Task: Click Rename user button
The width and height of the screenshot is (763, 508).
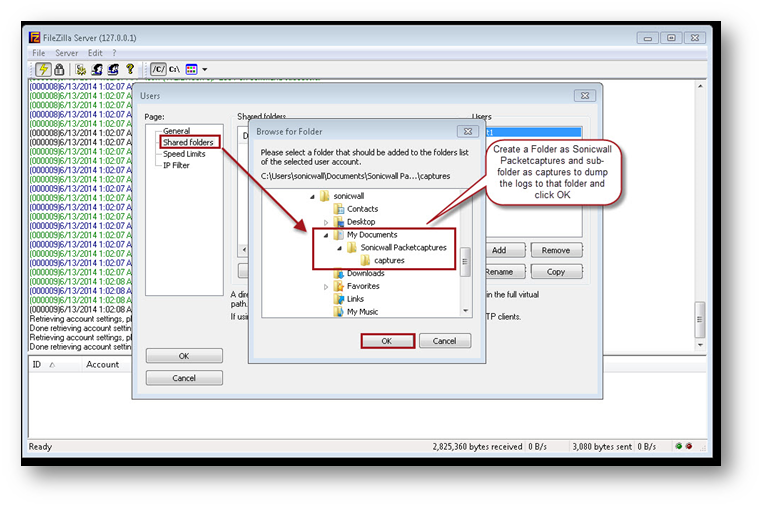Action: click(x=505, y=272)
